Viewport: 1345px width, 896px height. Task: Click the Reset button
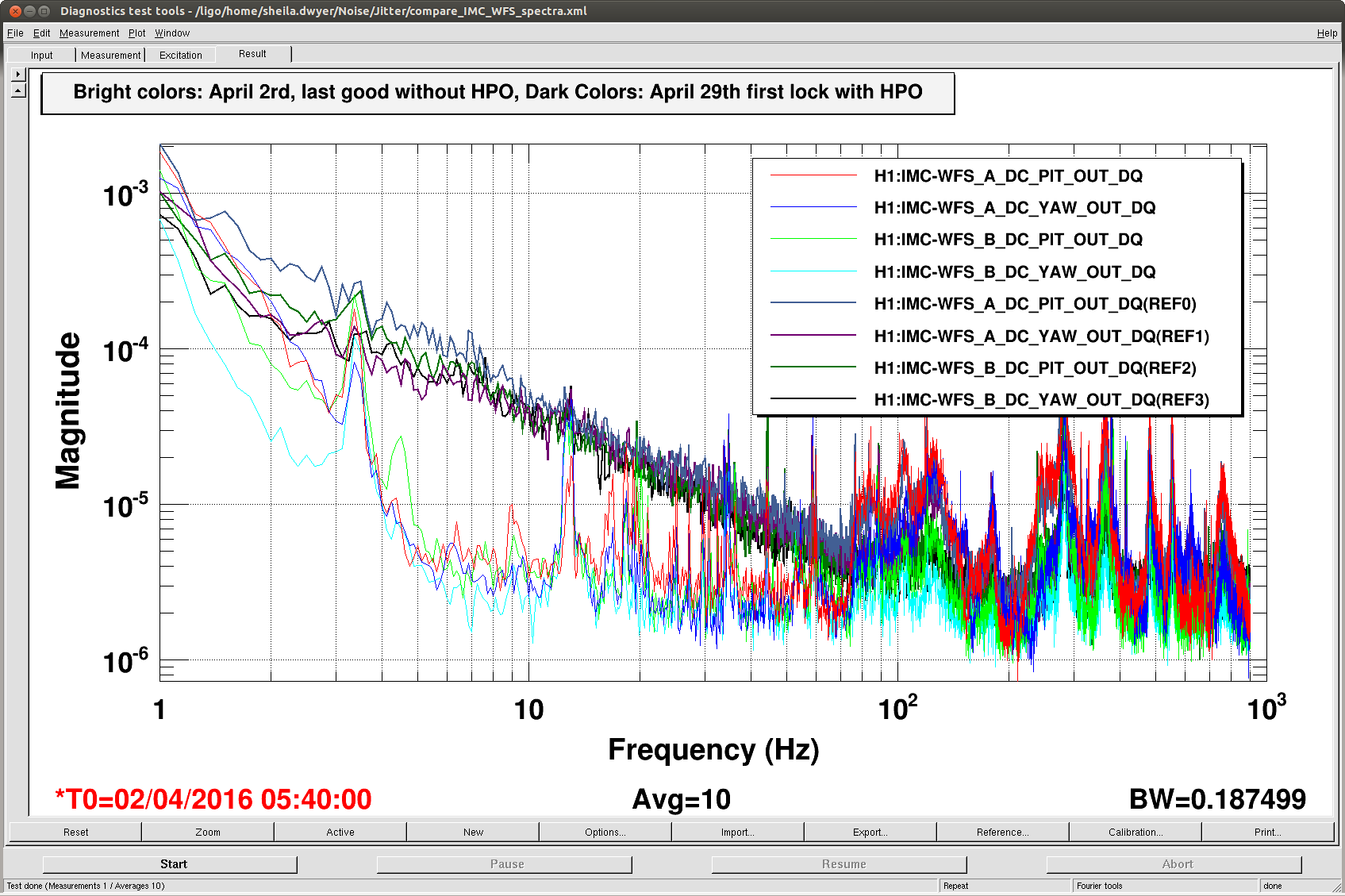[75, 832]
